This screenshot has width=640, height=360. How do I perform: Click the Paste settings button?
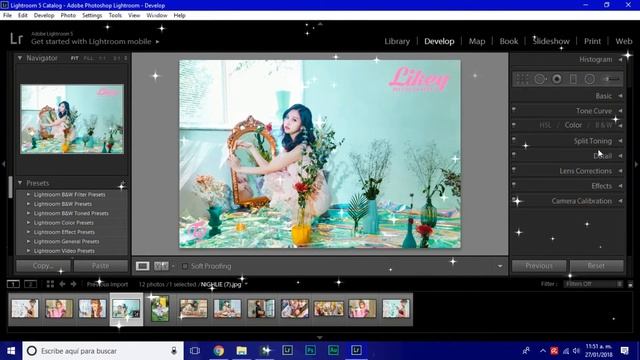(100, 266)
